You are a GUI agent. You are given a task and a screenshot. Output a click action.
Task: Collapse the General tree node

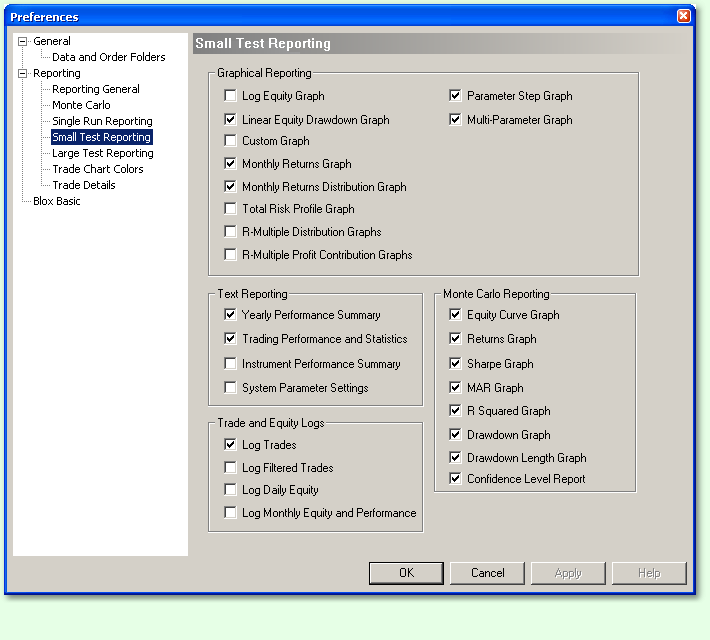pos(22,42)
